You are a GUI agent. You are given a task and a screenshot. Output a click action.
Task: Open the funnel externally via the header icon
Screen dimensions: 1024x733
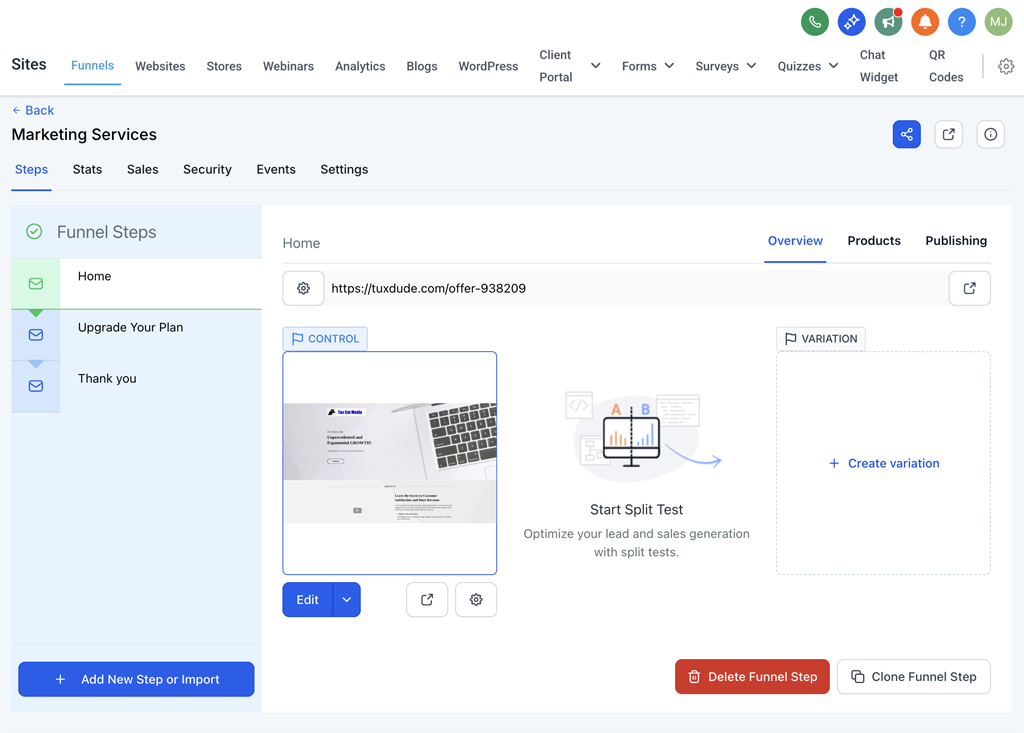(x=948, y=133)
